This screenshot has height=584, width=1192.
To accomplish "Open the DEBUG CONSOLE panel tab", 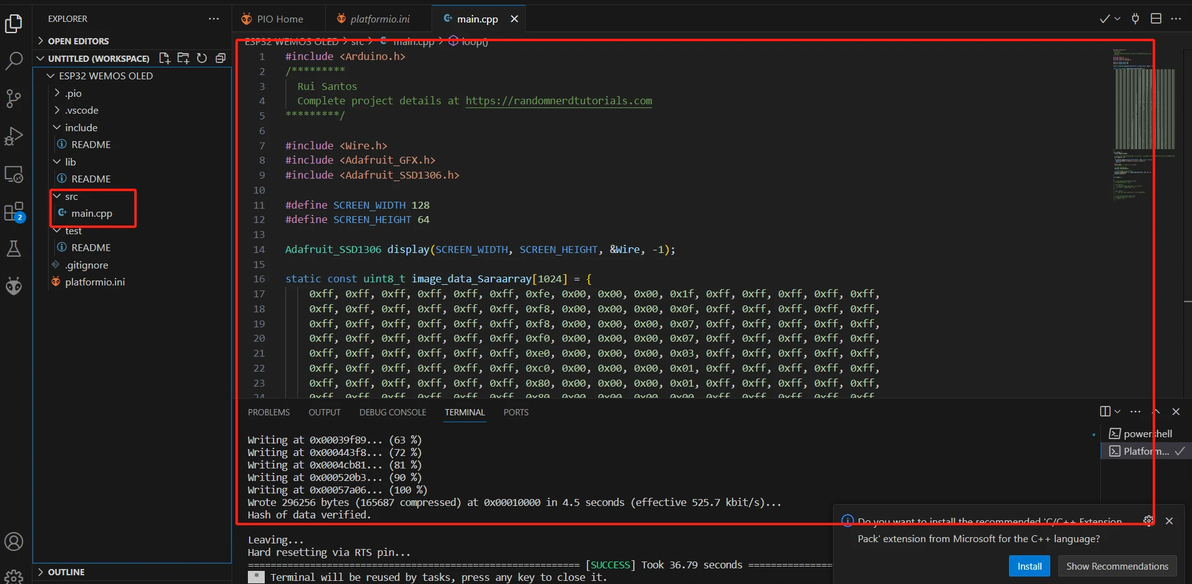I will (x=392, y=412).
